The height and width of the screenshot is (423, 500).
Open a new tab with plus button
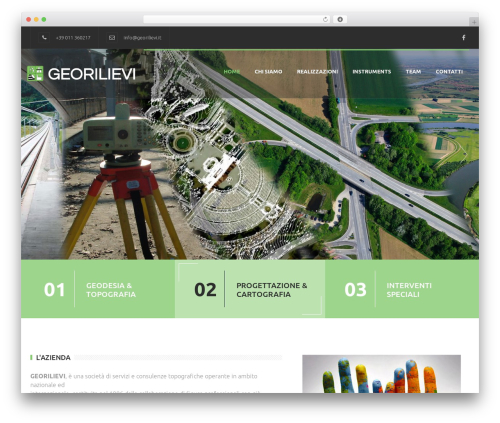coord(474,22)
